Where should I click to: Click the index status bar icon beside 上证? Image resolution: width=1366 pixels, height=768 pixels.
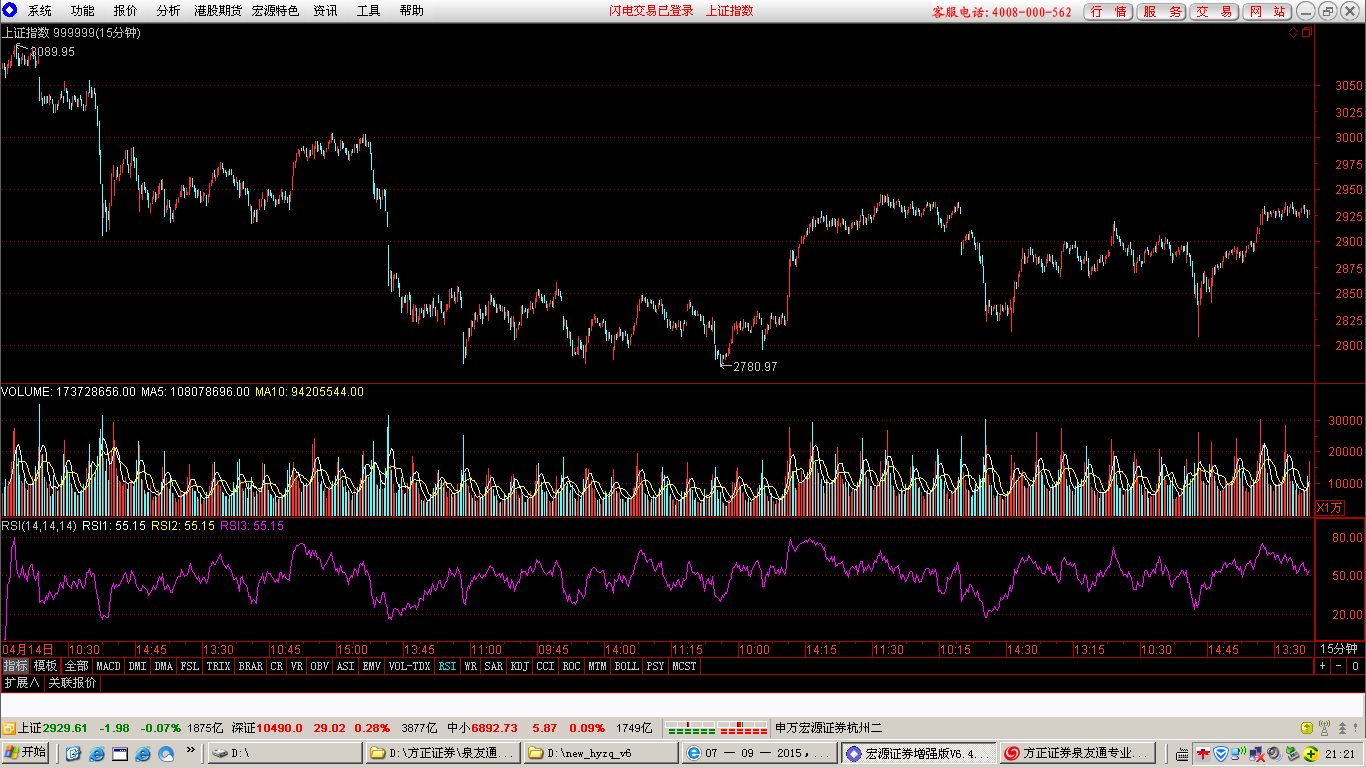(x=8, y=728)
